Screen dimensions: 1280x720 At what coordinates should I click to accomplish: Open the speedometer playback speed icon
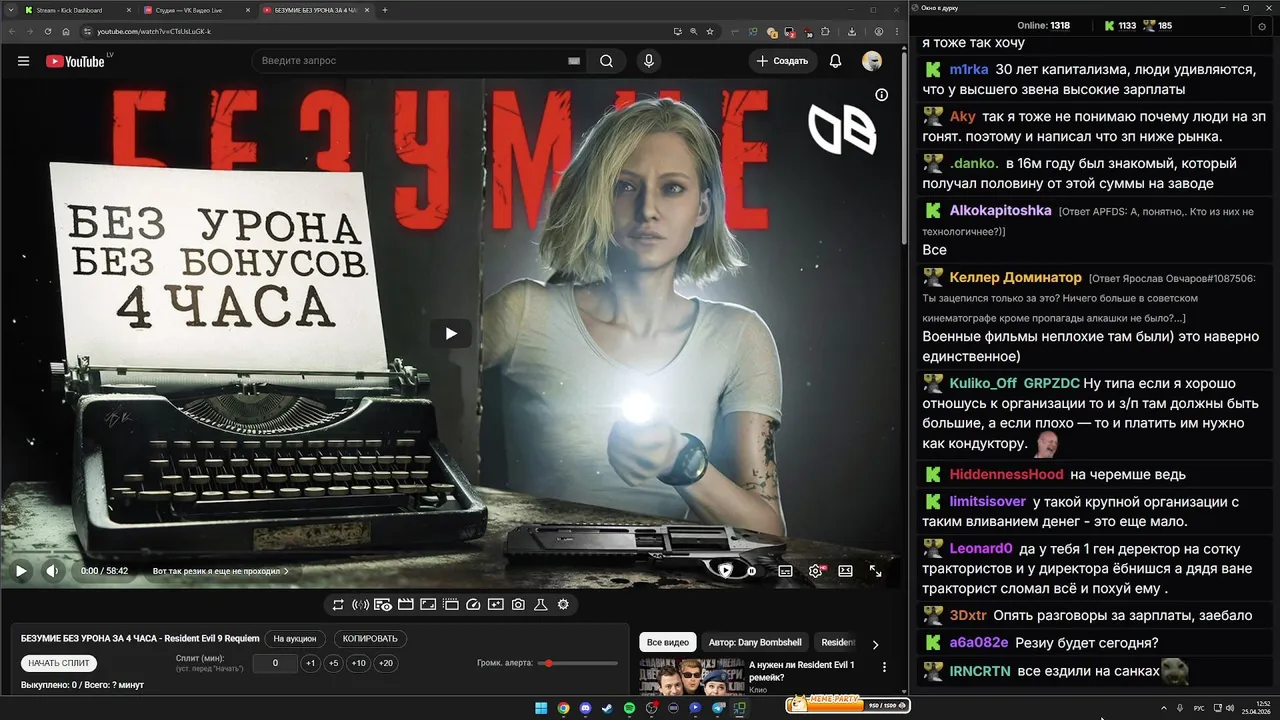pos(473,604)
